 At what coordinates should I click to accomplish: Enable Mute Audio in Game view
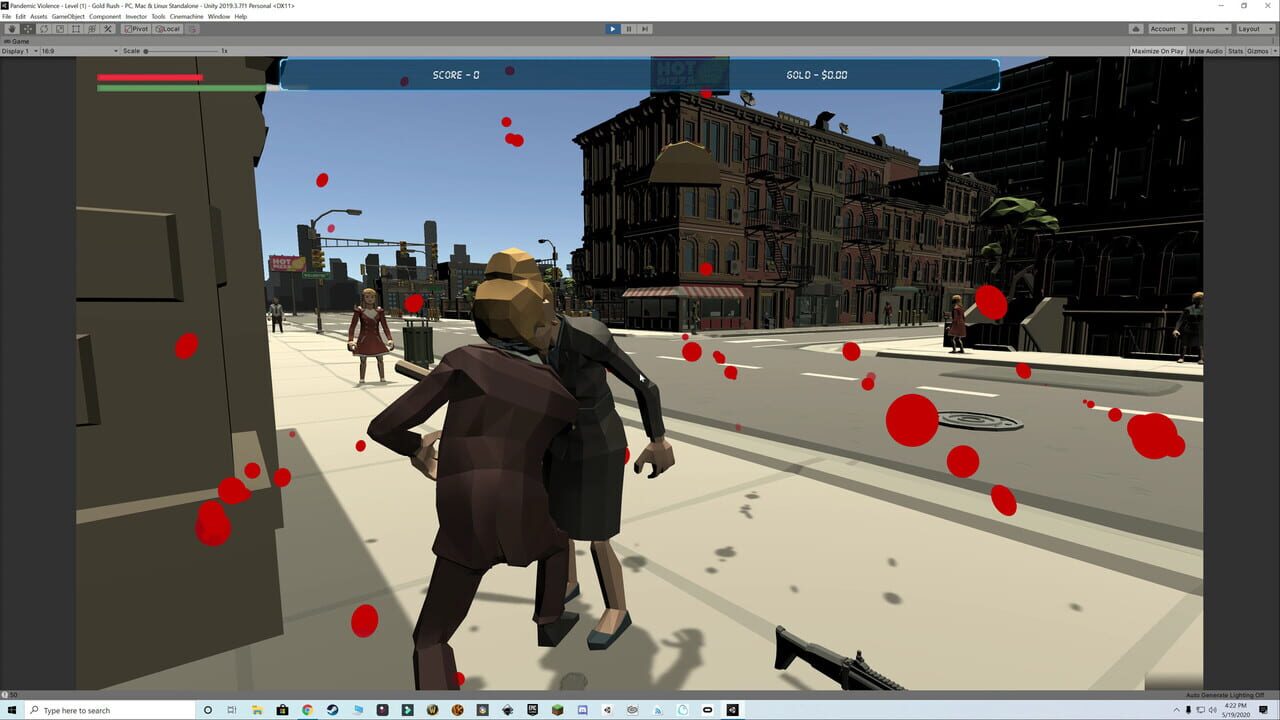(x=1206, y=50)
